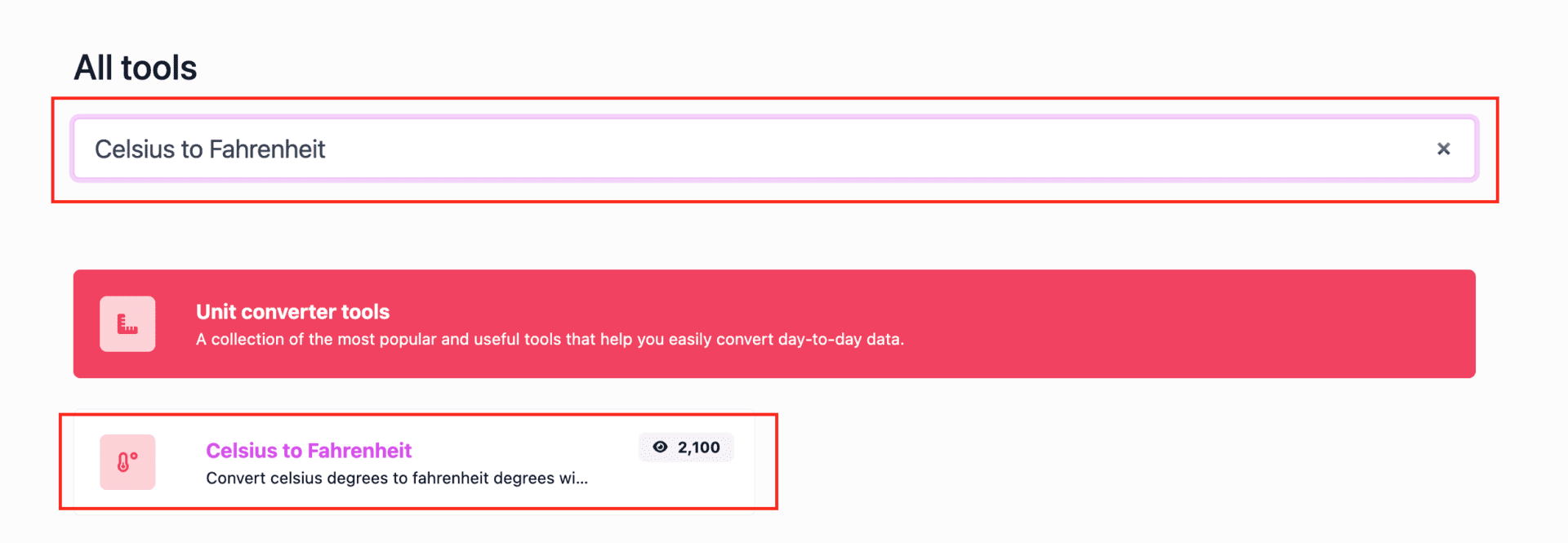This screenshot has width=1568, height=543.
Task: Click the word "Fahrenheit" in the search box
Action: 267,149
